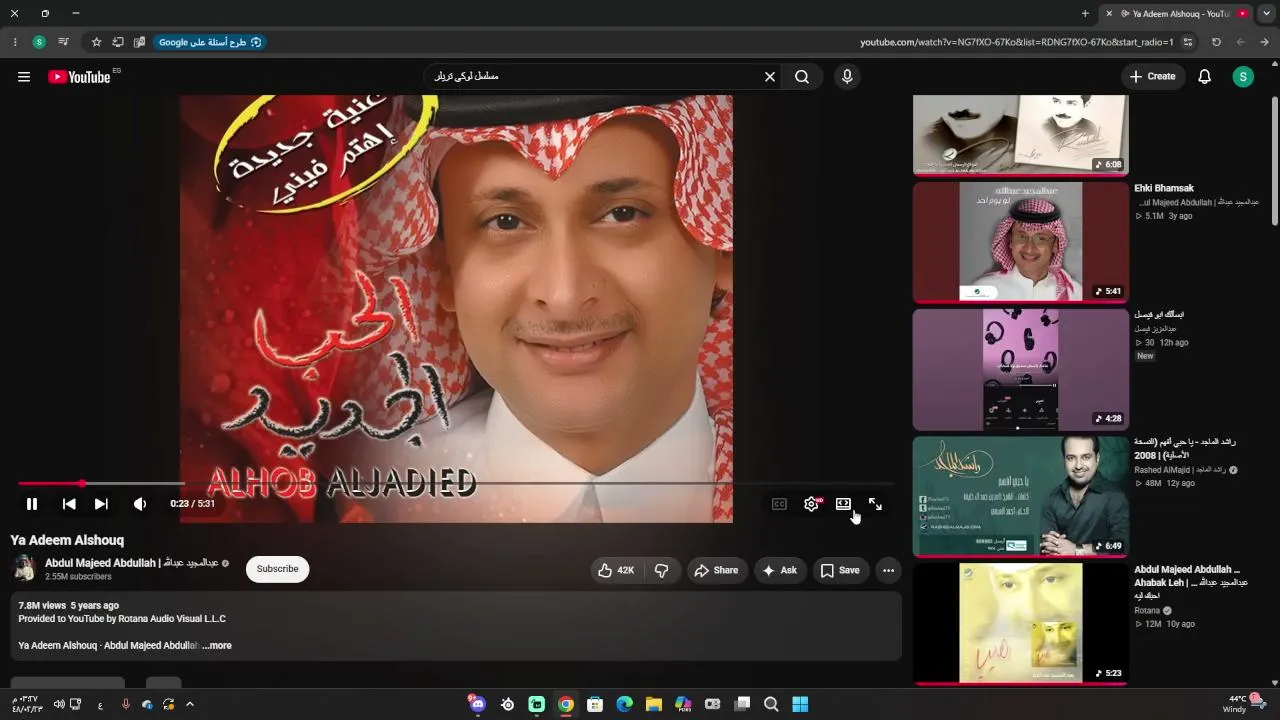
Task: Open Microsoft Edge from the taskbar
Action: click(624, 704)
